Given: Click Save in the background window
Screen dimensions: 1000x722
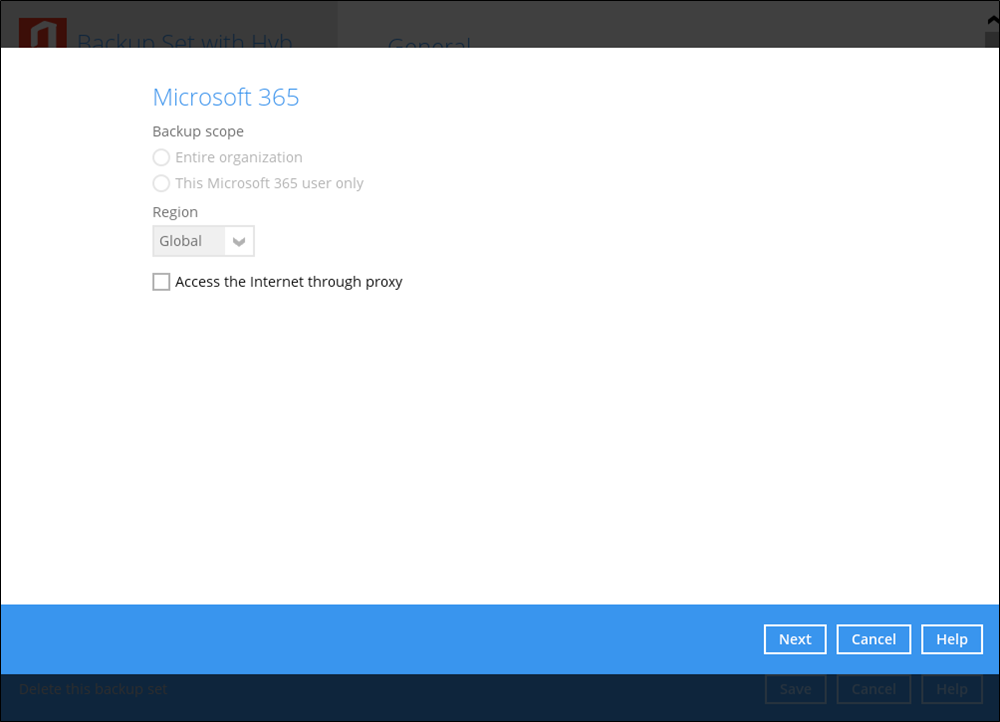Looking at the screenshot, I should (795, 689).
